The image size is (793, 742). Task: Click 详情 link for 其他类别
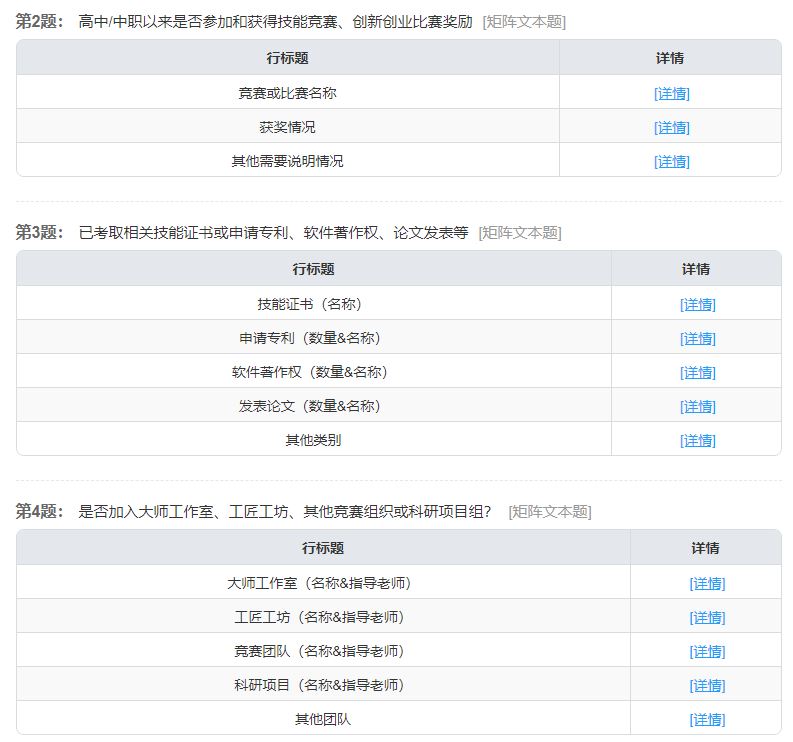tap(697, 440)
